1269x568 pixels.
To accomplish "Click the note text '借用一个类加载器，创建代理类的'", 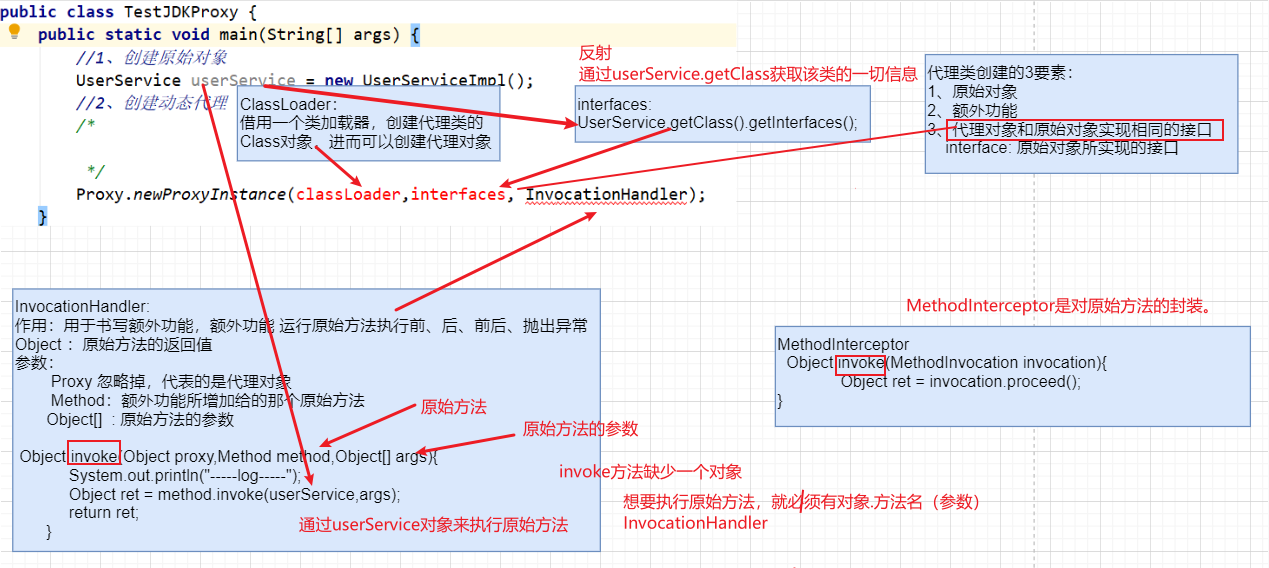I will [x=362, y=123].
